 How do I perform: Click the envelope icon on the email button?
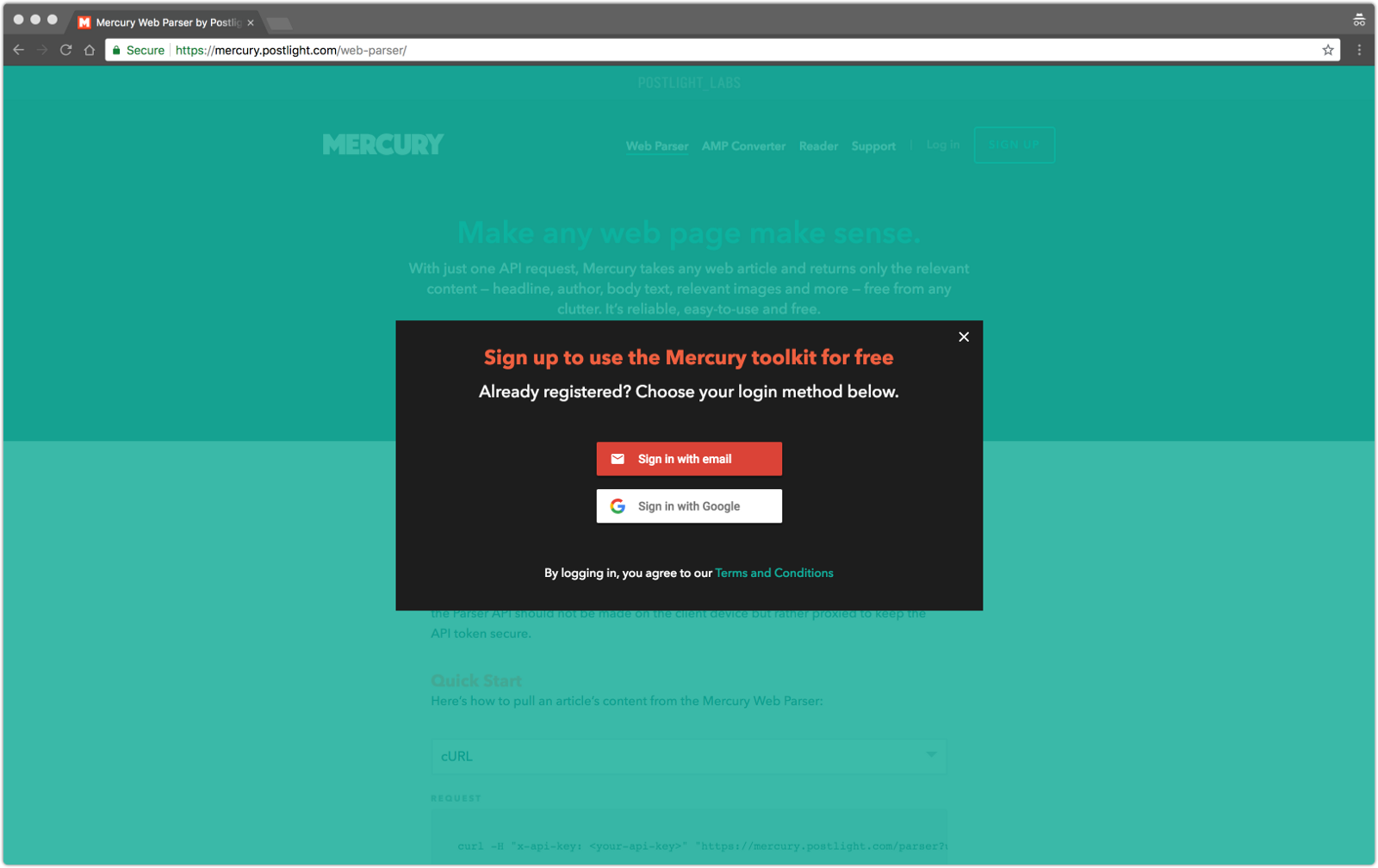pyautogui.click(x=618, y=459)
